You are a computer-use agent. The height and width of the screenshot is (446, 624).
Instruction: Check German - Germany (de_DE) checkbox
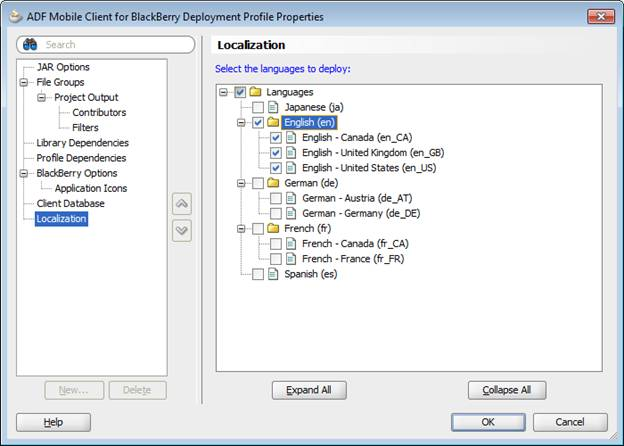(x=276, y=213)
